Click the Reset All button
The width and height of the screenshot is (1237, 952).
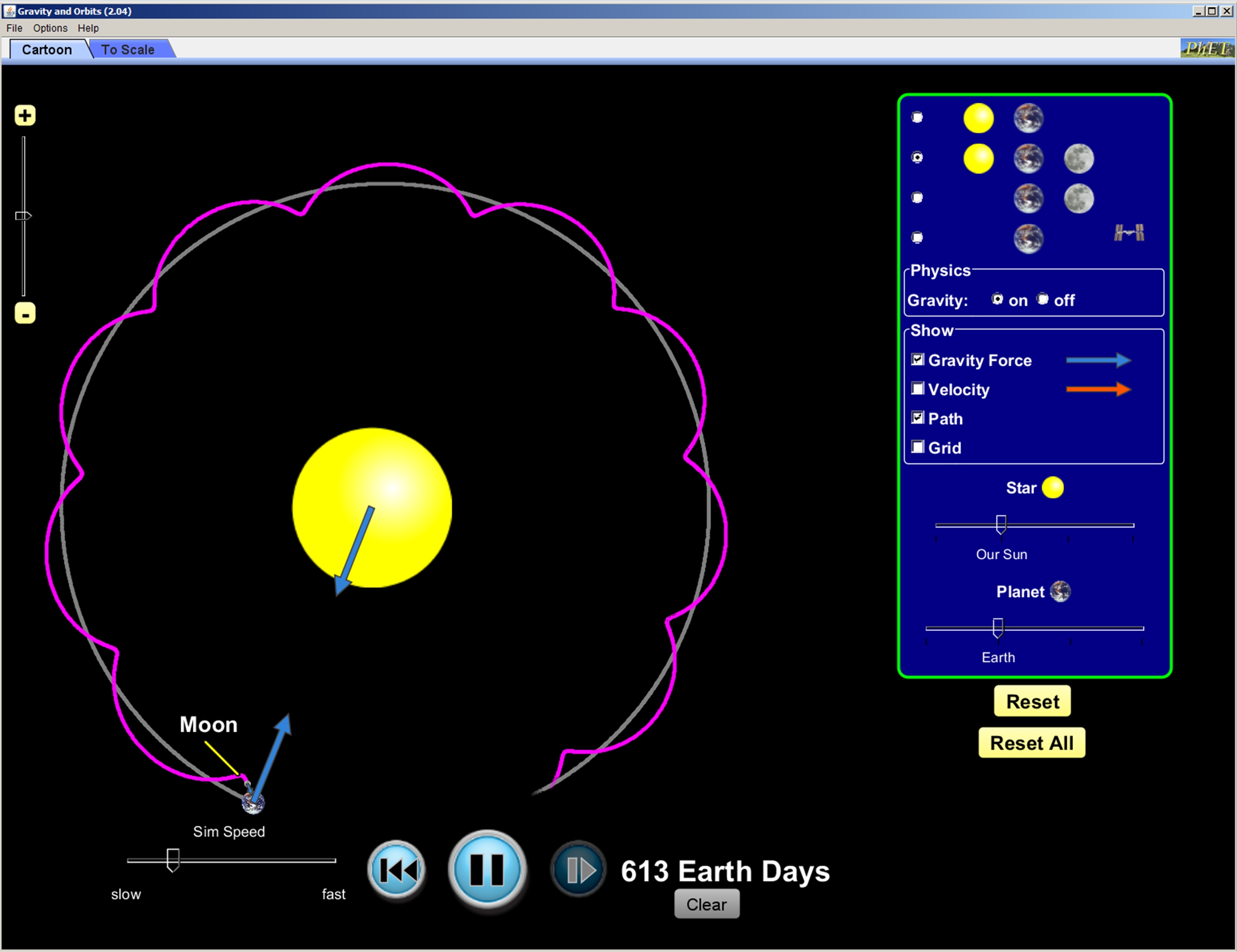1031,743
